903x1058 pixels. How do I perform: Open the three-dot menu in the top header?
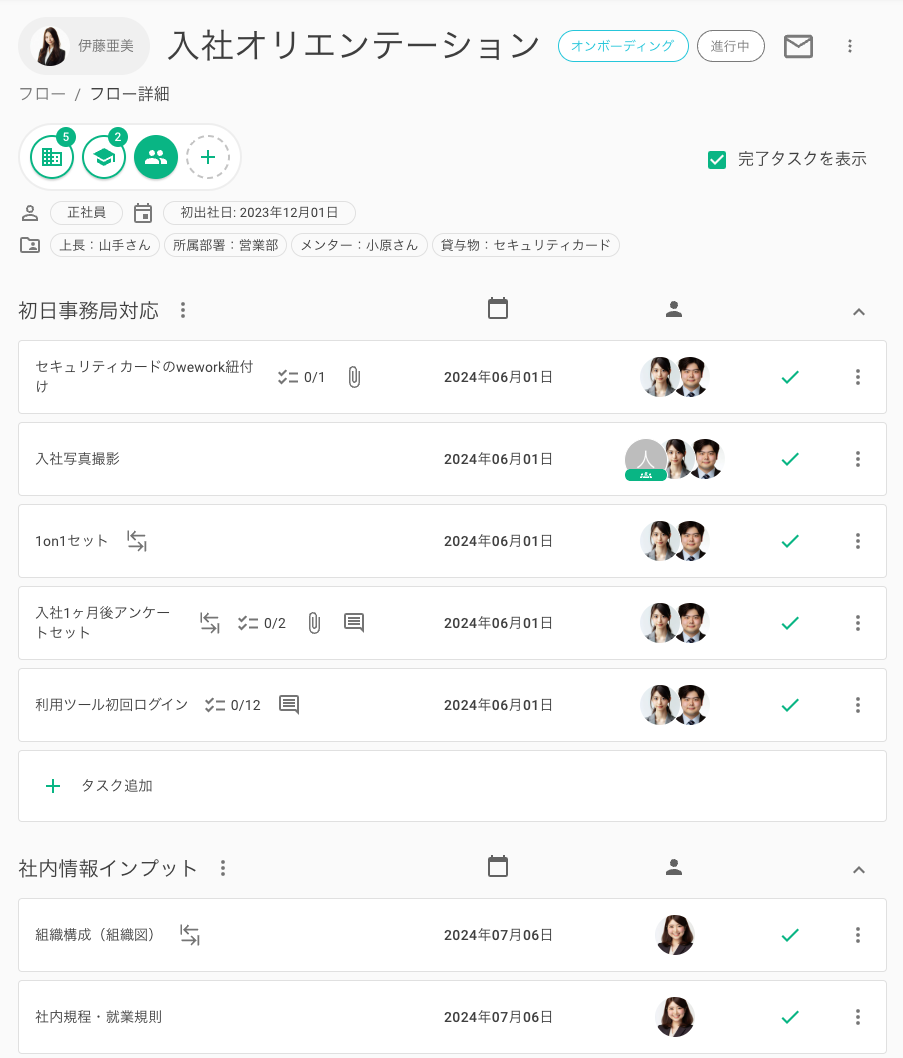[850, 46]
